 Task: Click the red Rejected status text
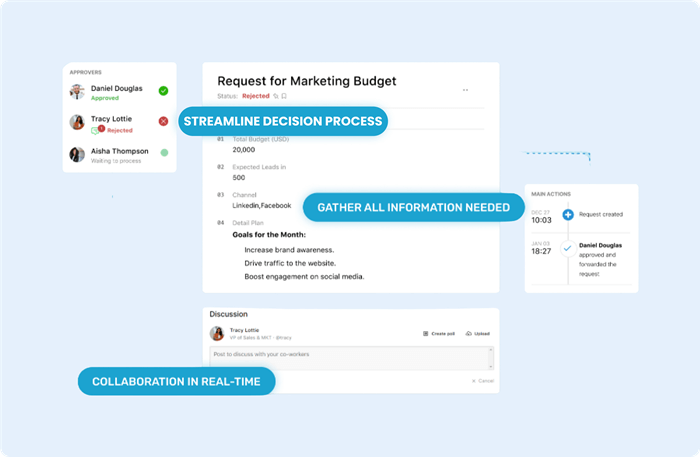coord(256,96)
